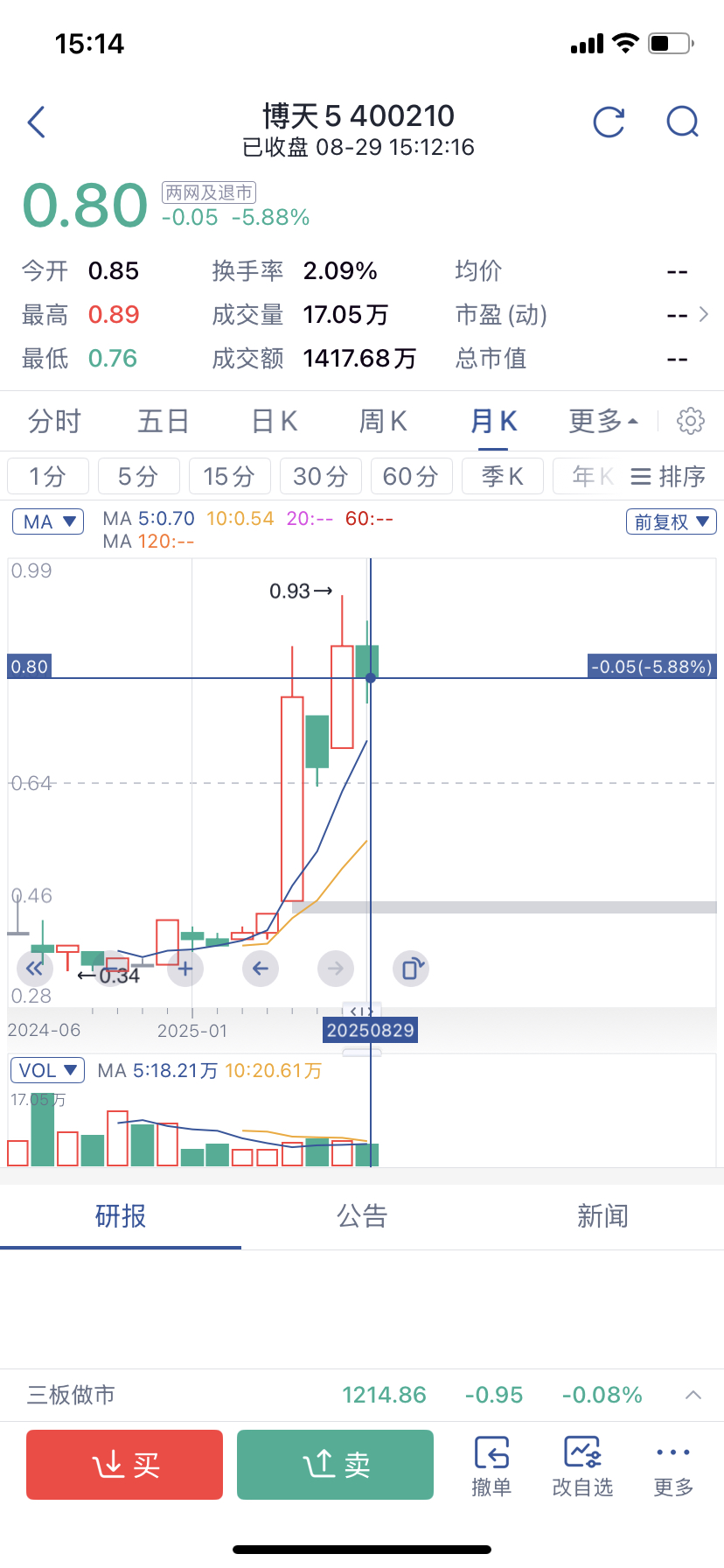
Task: Move crosshair left one candle
Action: coord(261,969)
